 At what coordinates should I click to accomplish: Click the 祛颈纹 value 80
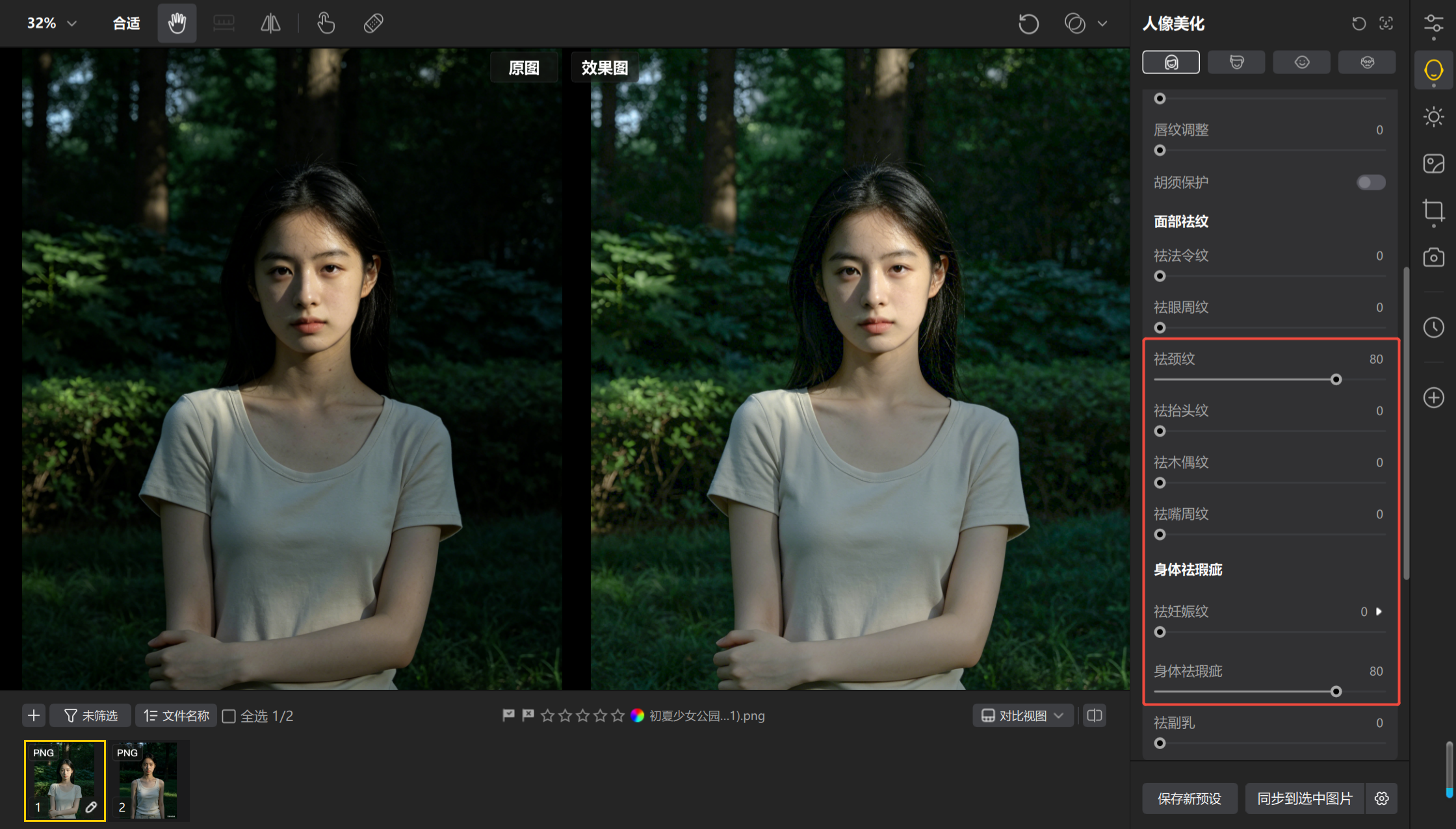1376,359
